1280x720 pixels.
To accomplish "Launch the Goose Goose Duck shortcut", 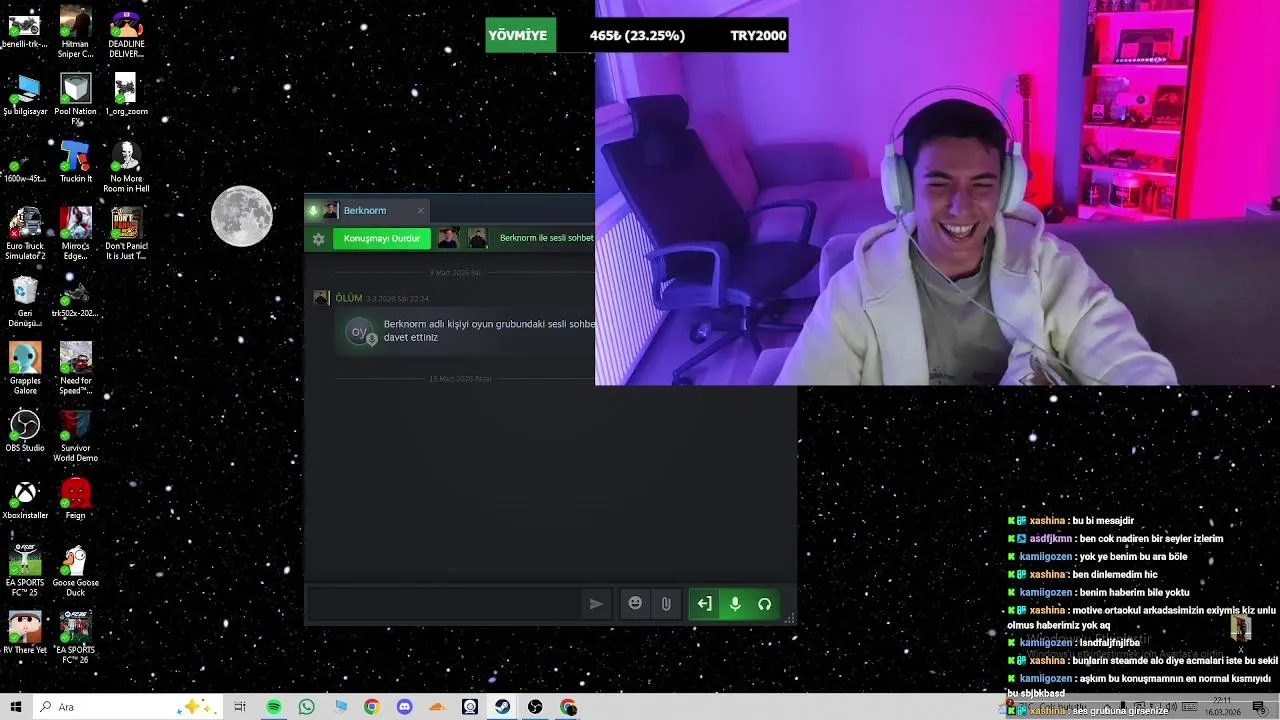I will click(75, 570).
